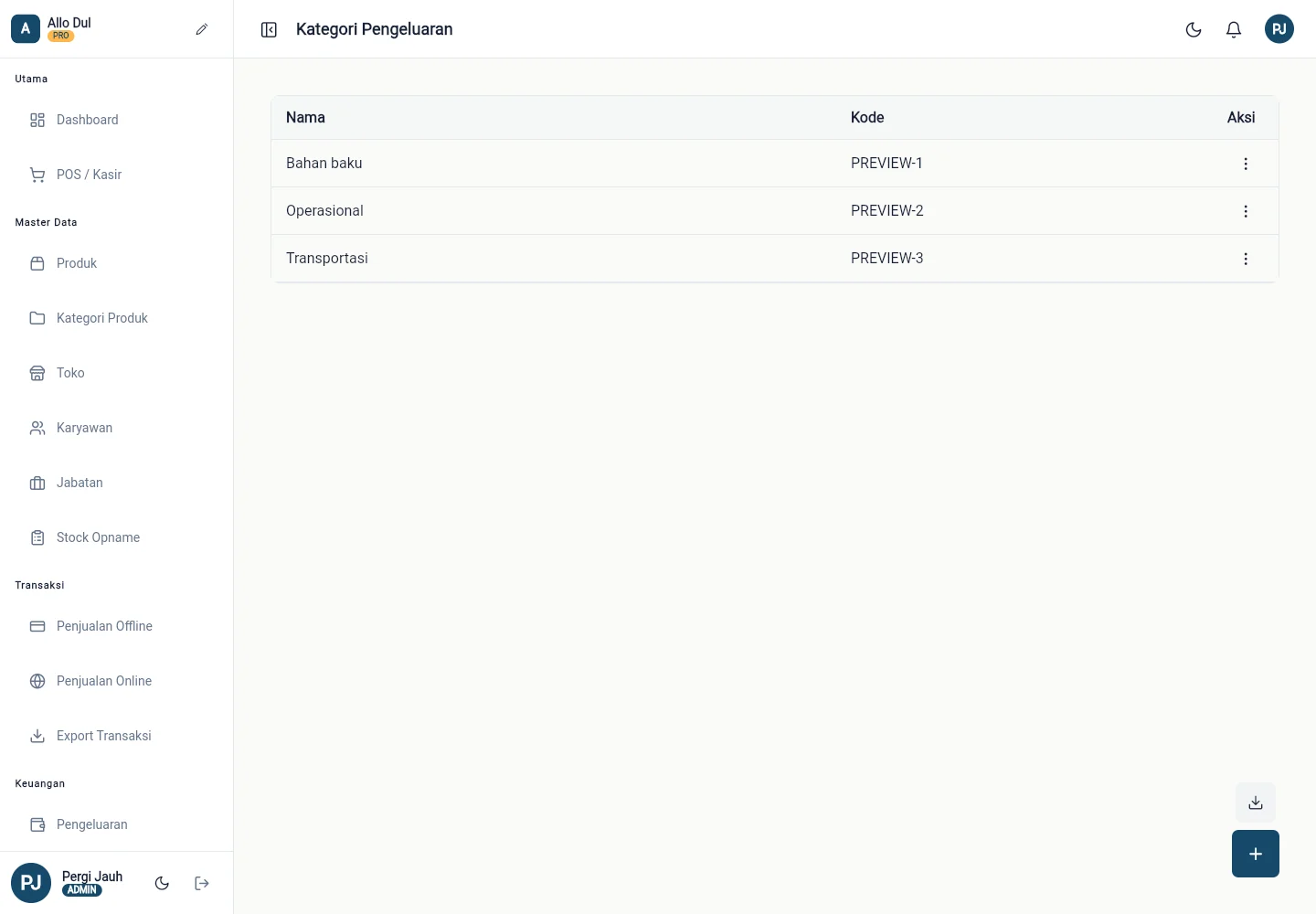Open Karyawan page from sidebar
Viewport: 1316px width, 914px height.
116,428
